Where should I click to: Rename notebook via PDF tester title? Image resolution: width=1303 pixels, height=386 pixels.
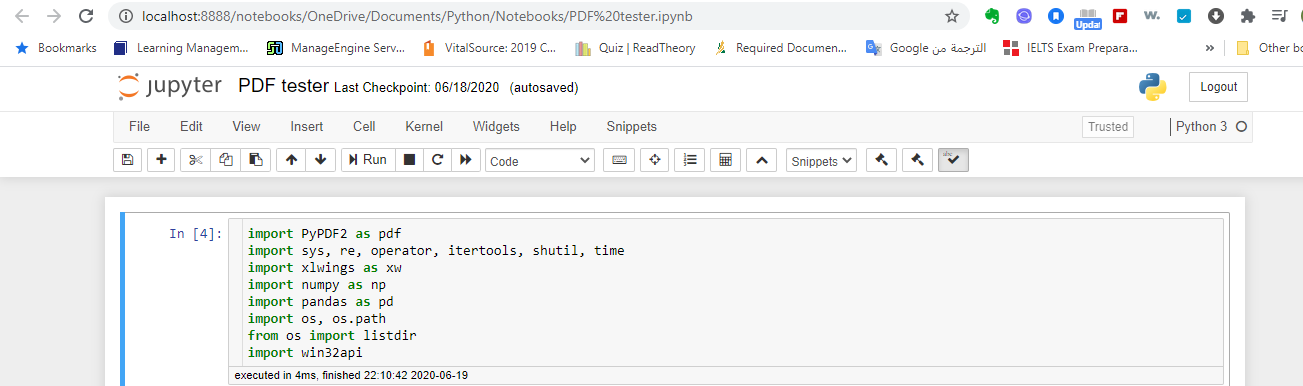[283, 86]
